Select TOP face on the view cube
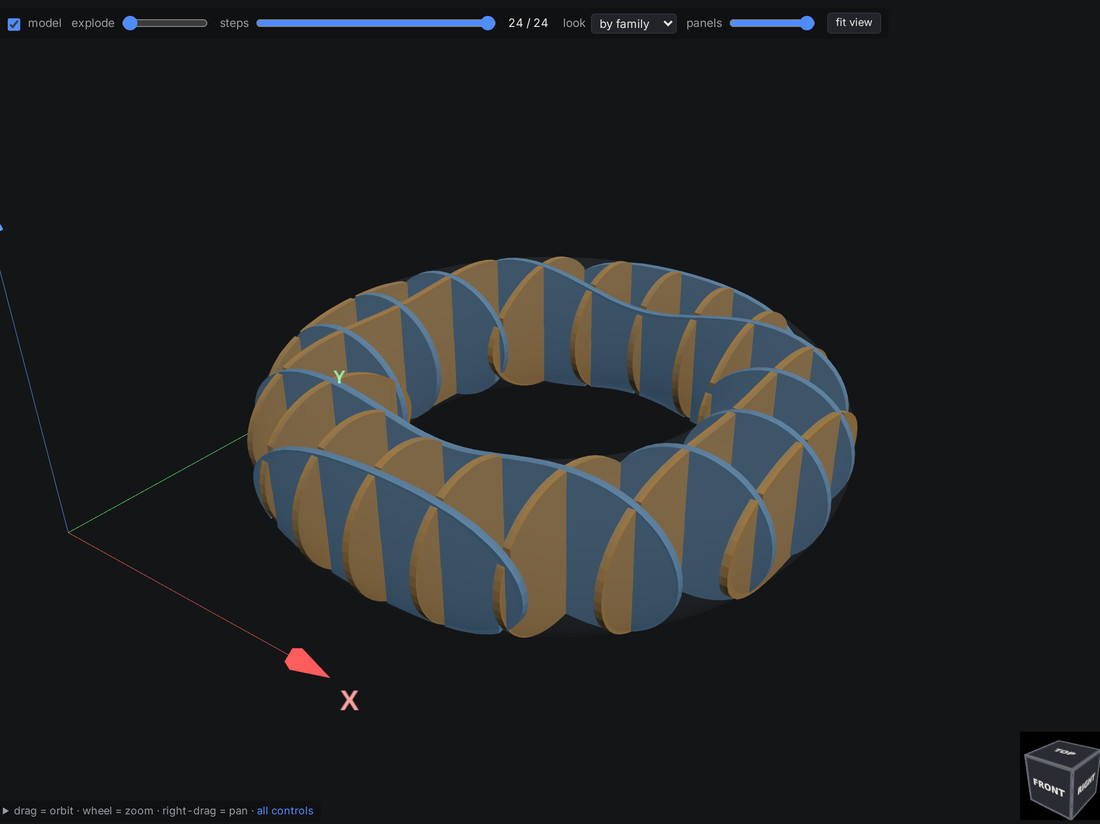1100x824 pixels. click(x=1065, y=752)
